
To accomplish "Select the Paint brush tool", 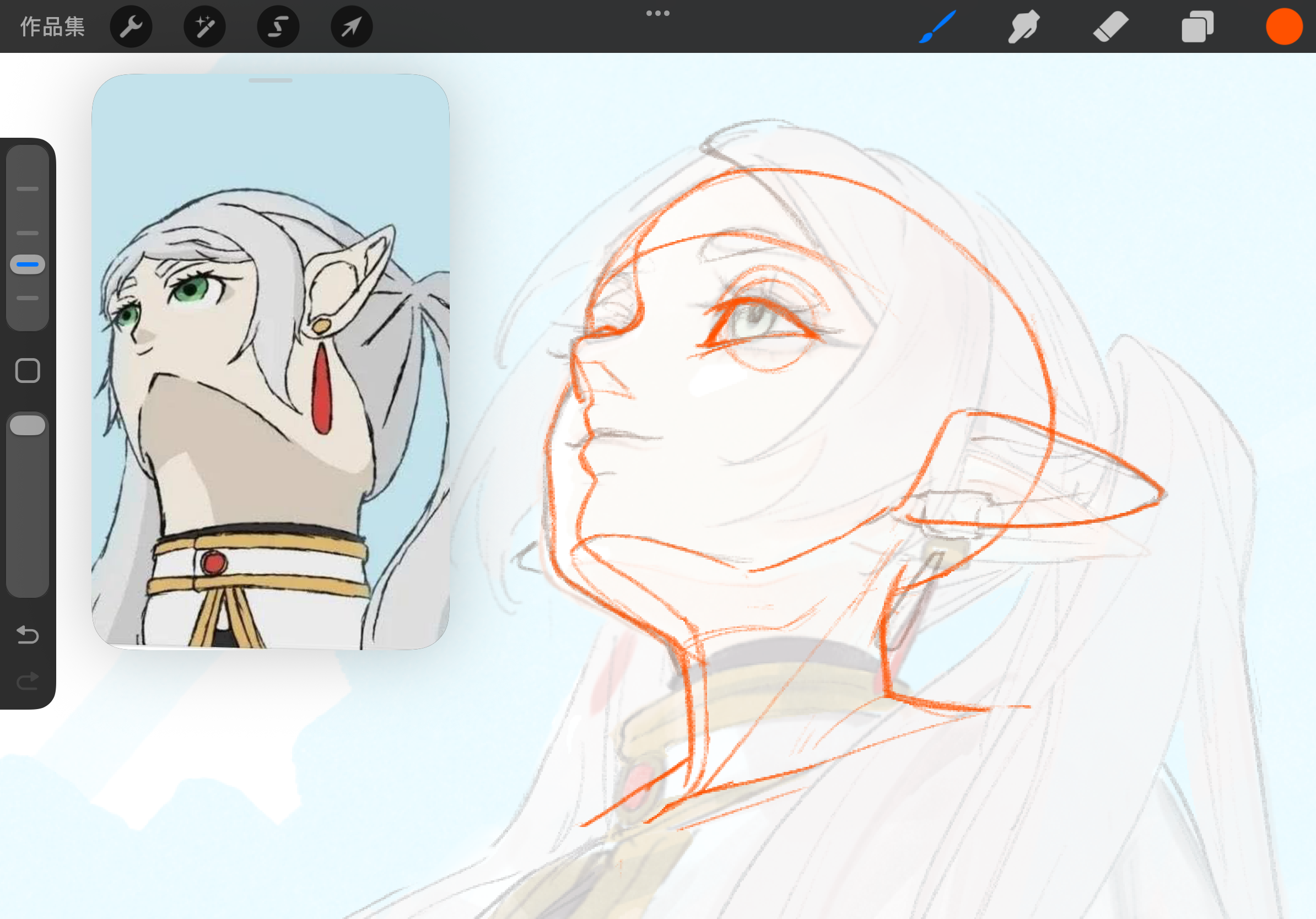I will pos(938,27).
